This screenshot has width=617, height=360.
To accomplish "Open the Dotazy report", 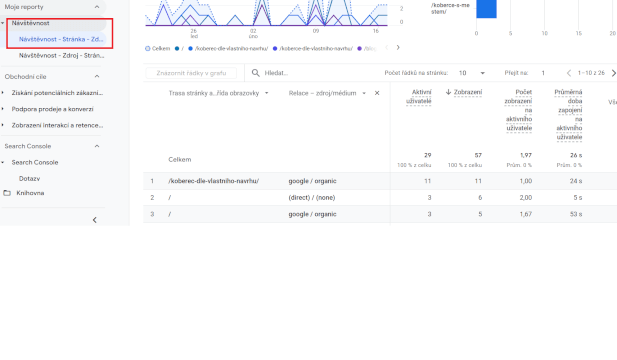I will point(30,179).
